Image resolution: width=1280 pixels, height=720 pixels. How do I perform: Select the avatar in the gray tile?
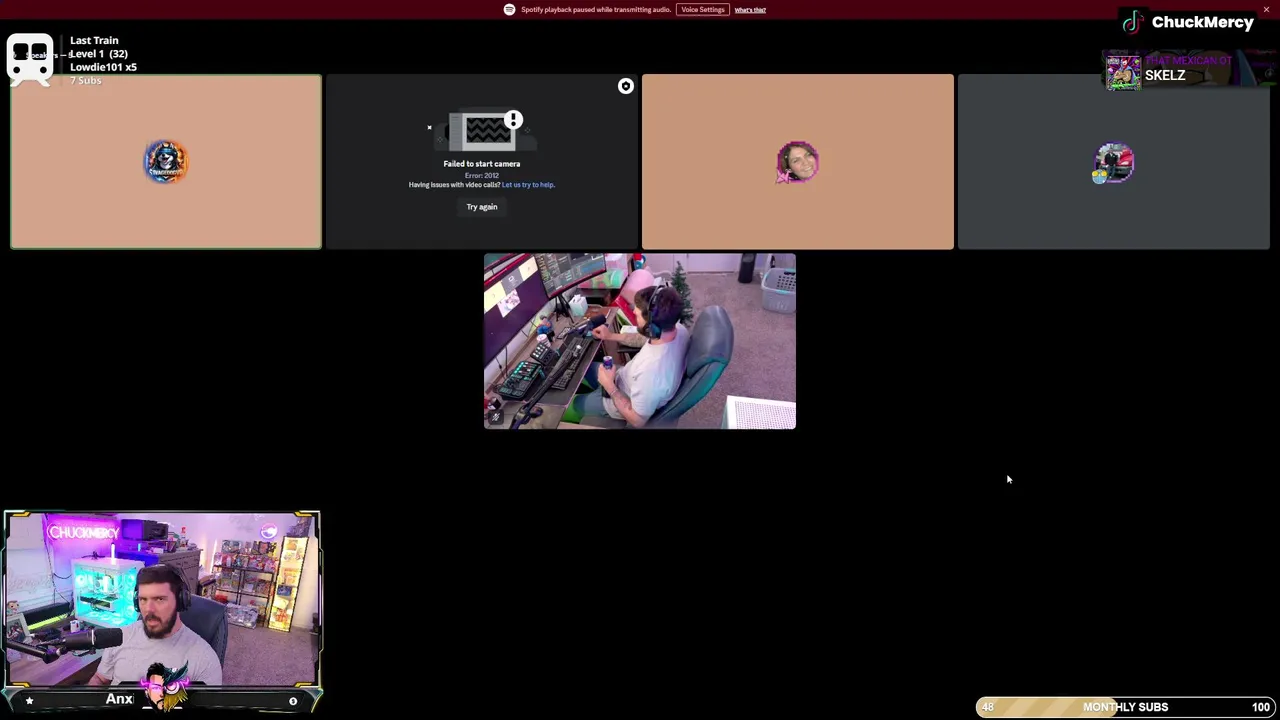(x=1113, y=163)
